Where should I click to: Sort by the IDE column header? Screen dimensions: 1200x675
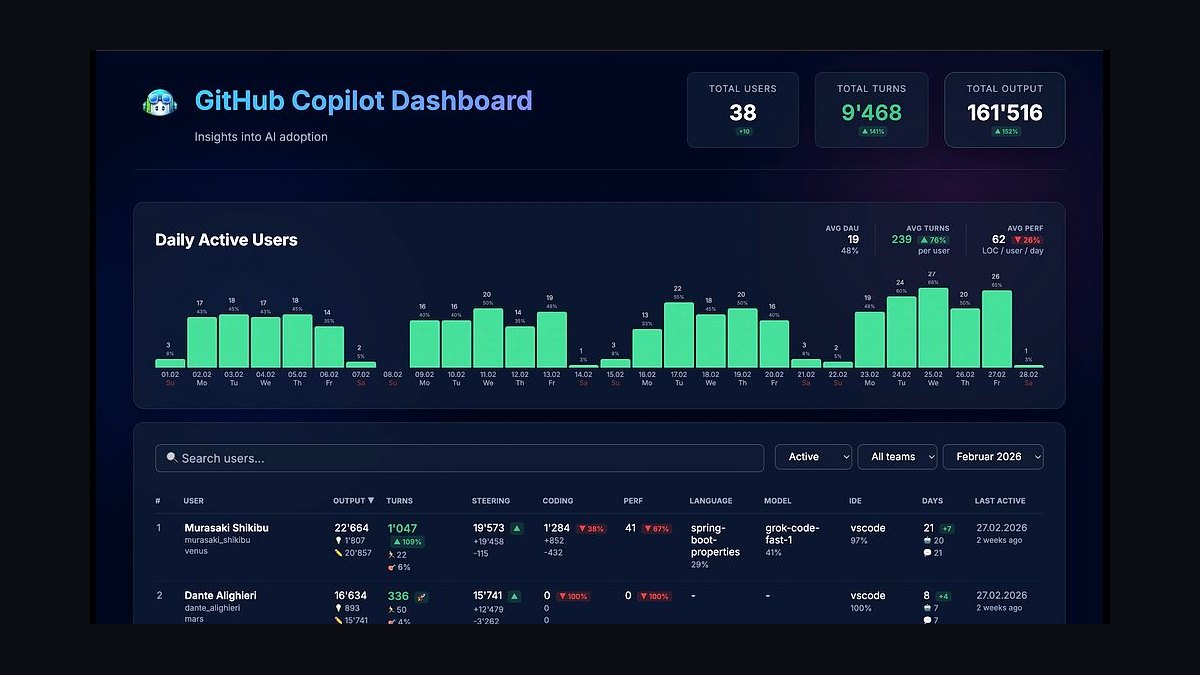[x=855, y=501]
